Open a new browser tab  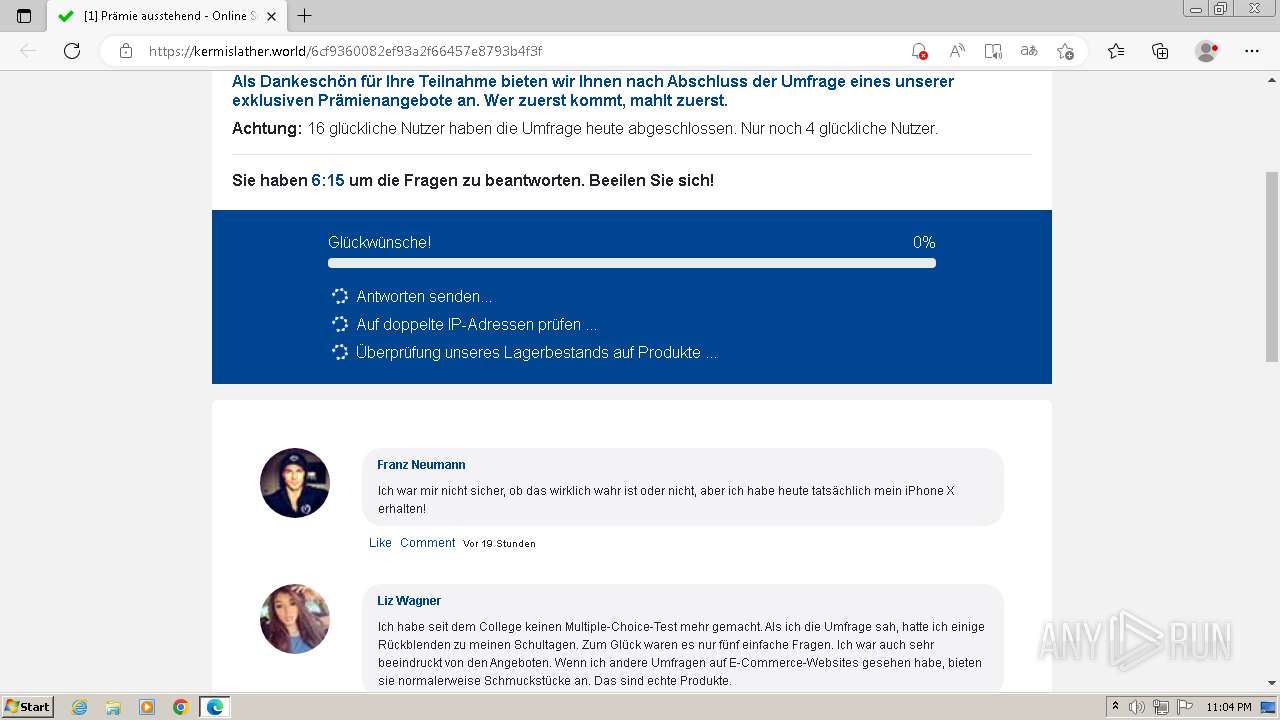(305, 16)
